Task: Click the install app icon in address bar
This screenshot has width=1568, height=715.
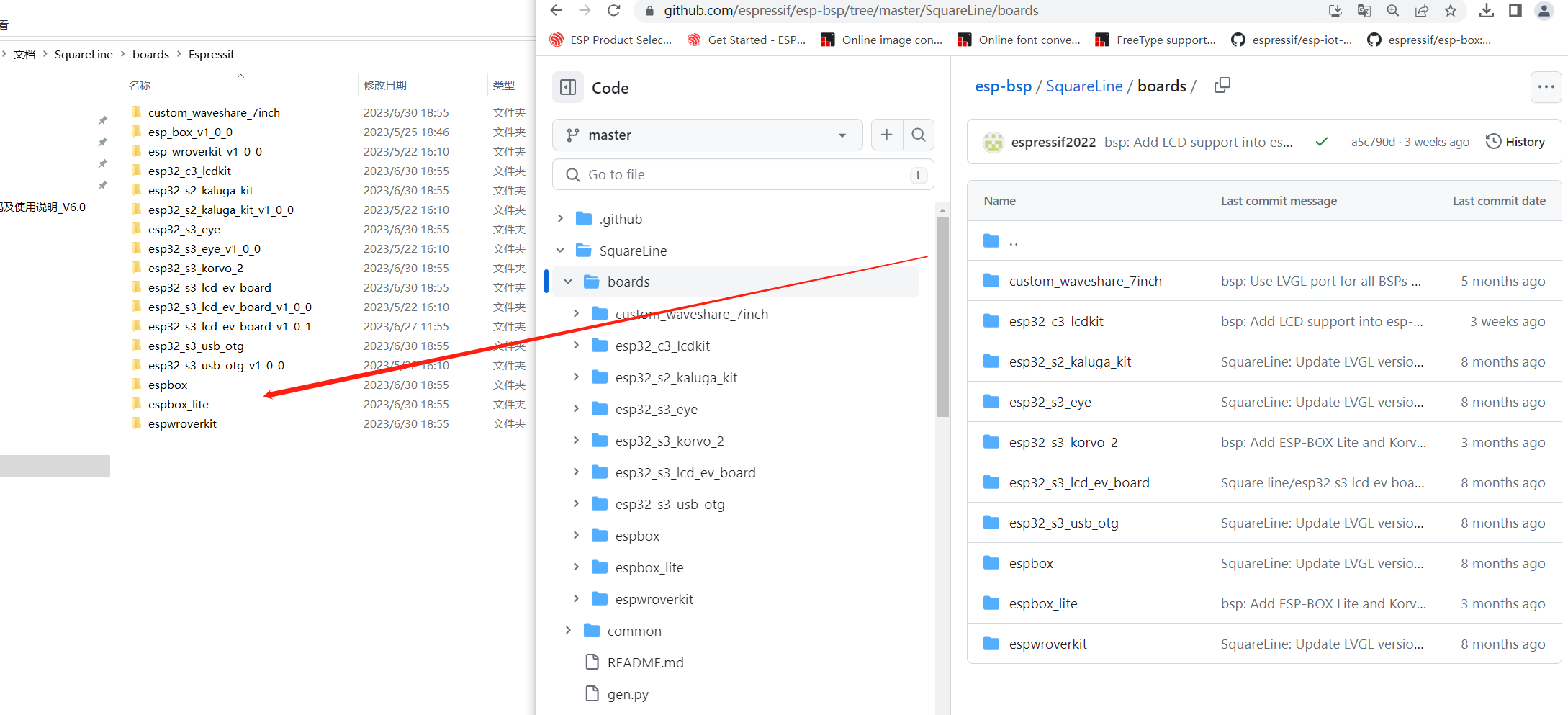Action: (1335, 10)
